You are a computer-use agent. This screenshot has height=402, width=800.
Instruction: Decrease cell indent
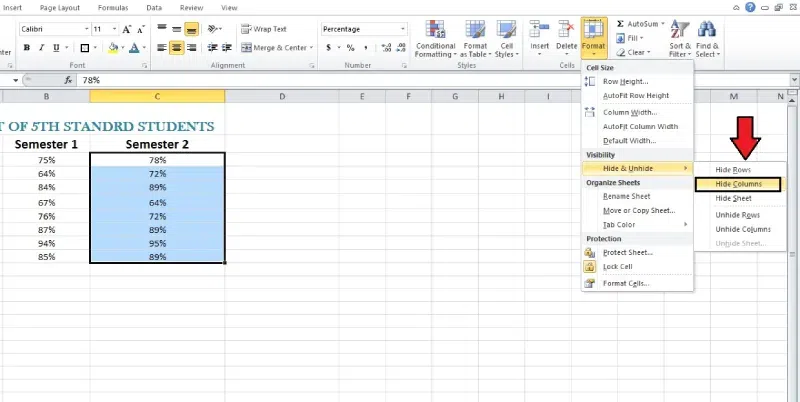pos(213,47)
